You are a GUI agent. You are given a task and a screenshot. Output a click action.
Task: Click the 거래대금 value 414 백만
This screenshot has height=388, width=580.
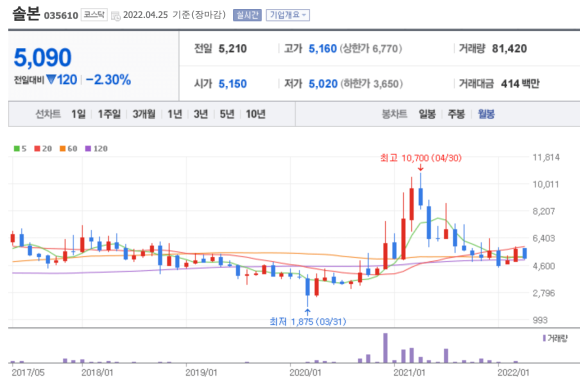point(520,84)
